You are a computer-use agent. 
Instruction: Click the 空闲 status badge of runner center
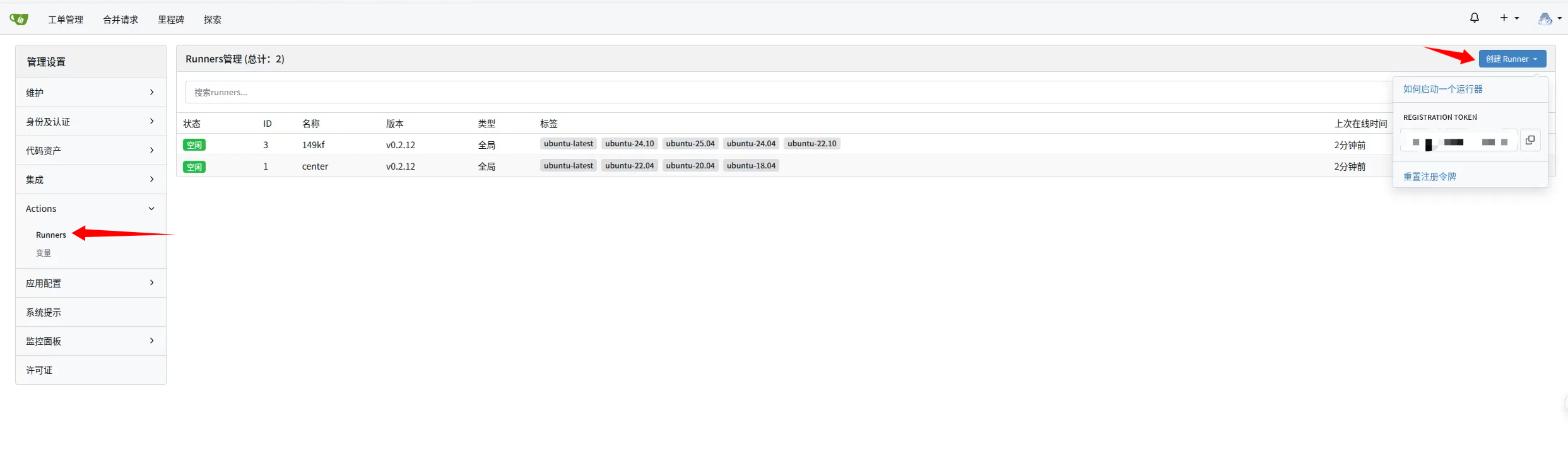point(194,167)
